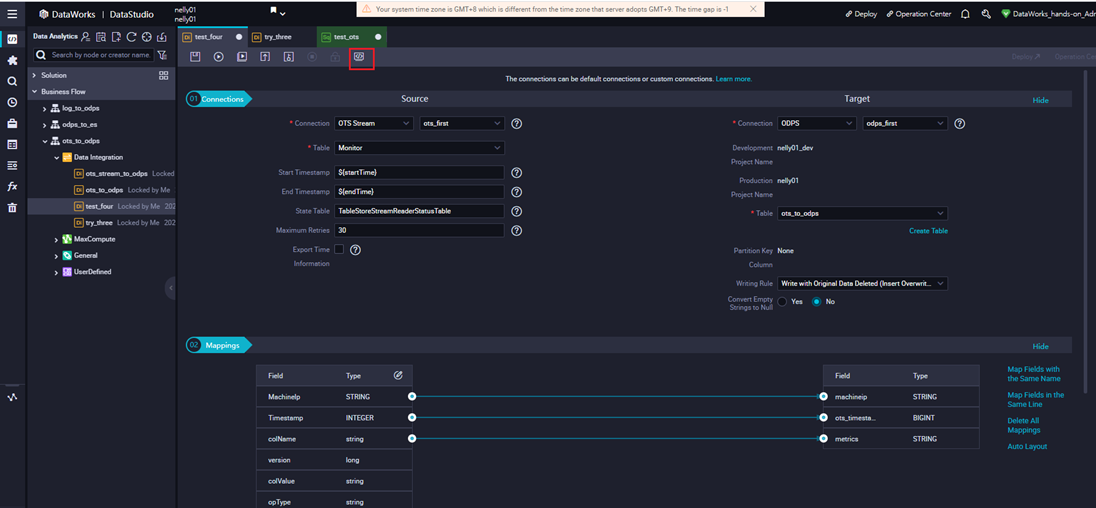Click Map Fields in the Same Line
Screen dimensions: 1096x508
pyautogui.click(x=1036, y=399)
